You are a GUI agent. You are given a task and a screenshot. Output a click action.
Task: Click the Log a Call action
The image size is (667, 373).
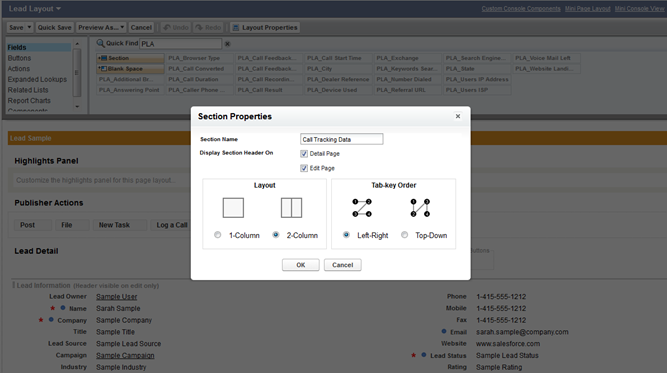tap(171, 225)
